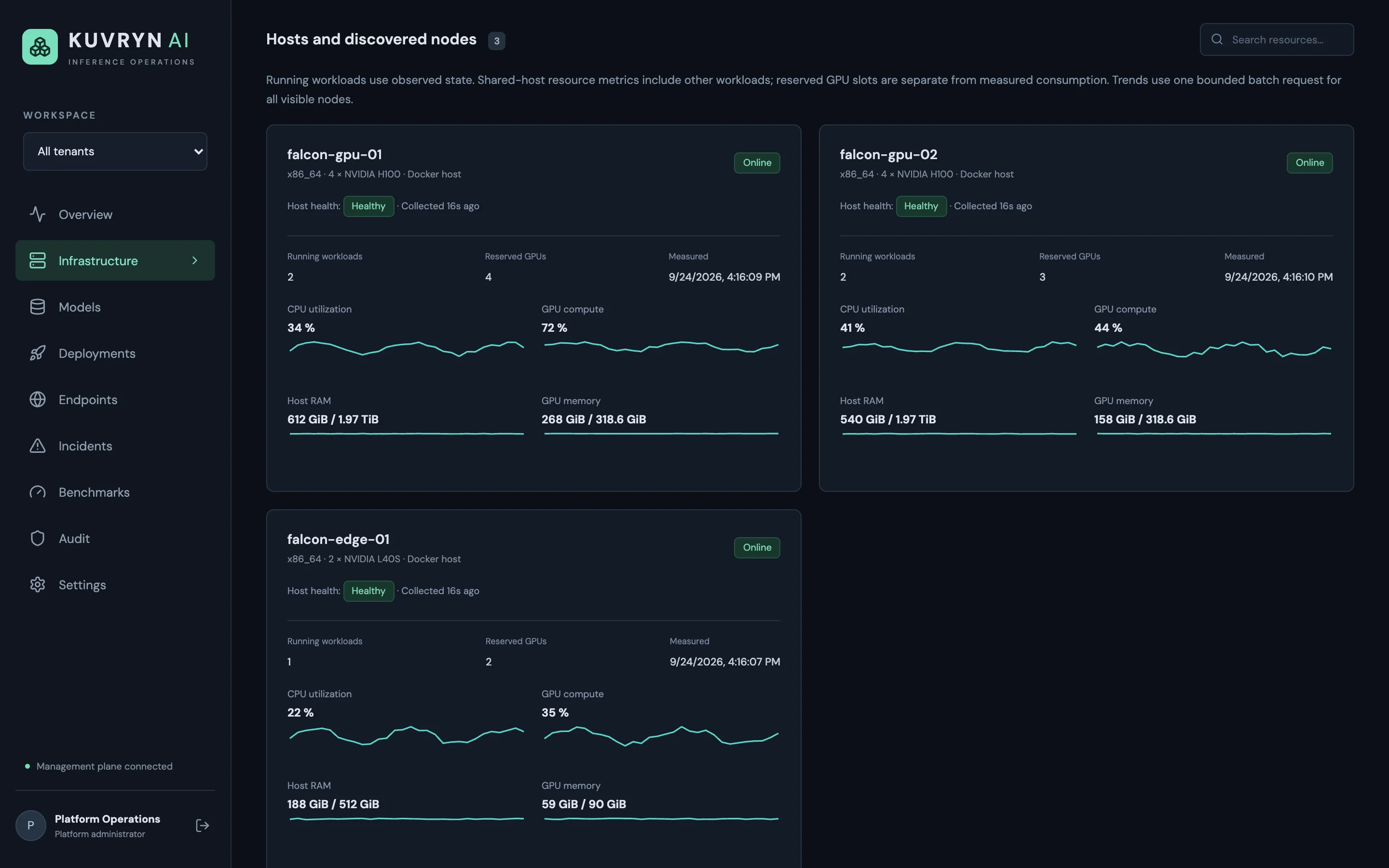Viewport: 1389px width, 868px height.
Task: Click falcon-edge-01 Healthy status badge
Action: (x=368, y=591)
